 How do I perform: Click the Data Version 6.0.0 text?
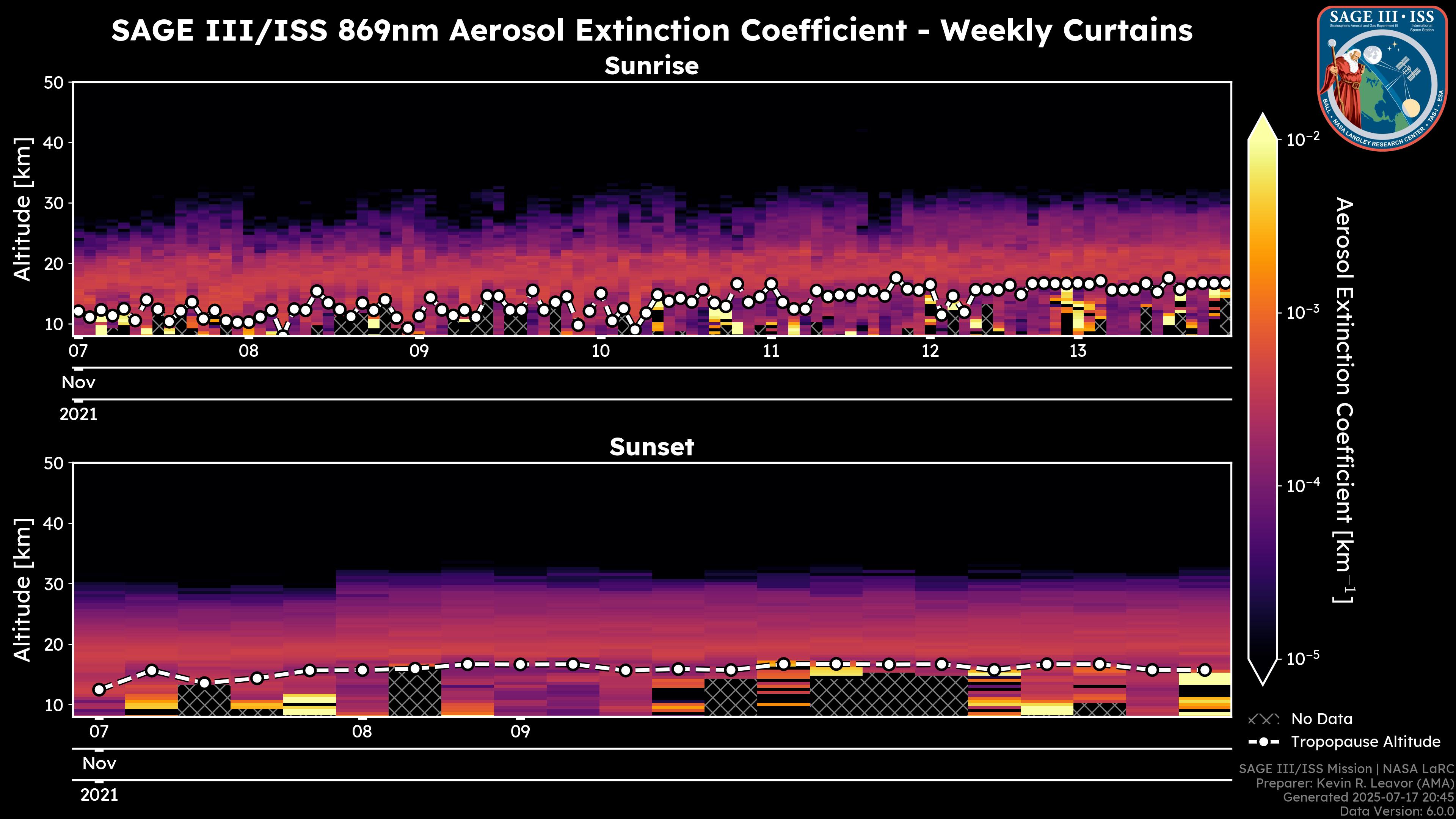1396,812
